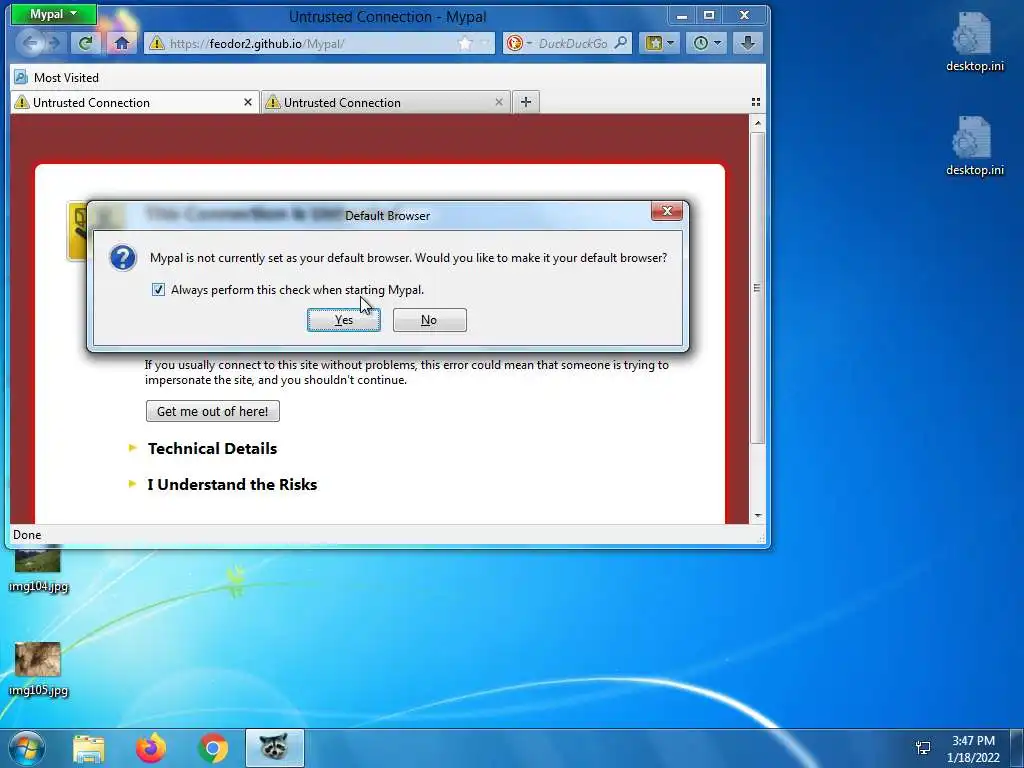Expand I Understand the Risks section
This screenshot has width=1024, height=768.
[x=232, y=485]
